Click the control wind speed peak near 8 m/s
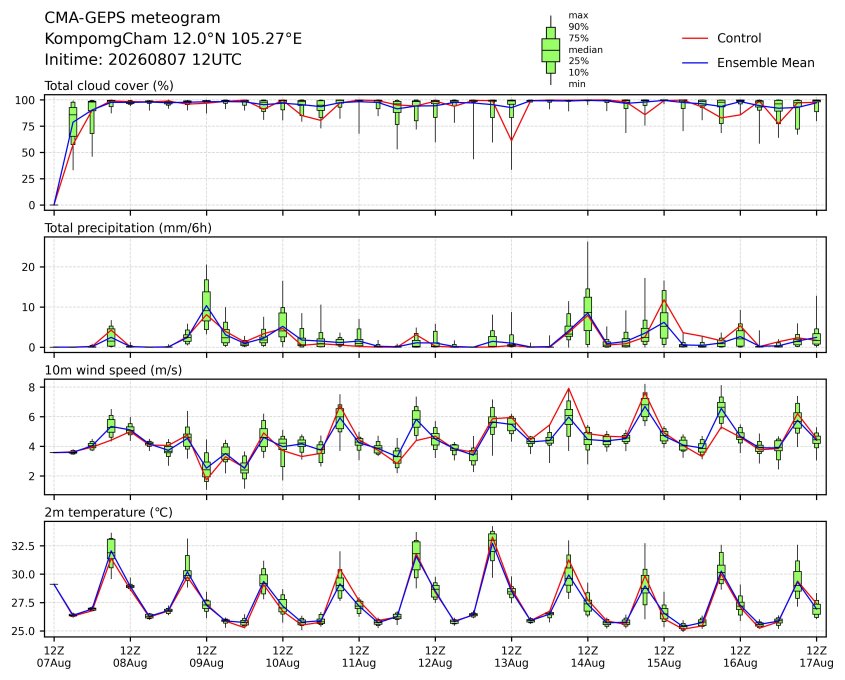Screen dimensions: 845x680 pos(569,388)
